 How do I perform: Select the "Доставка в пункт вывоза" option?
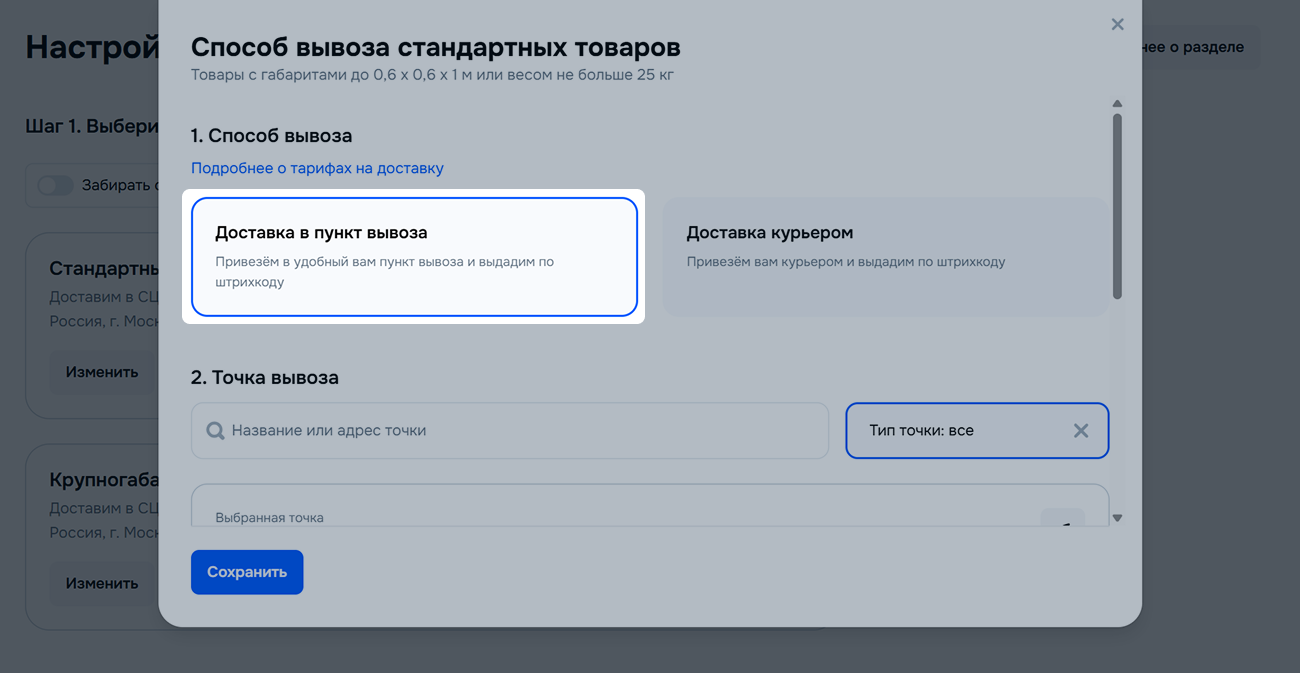point(414,257)
